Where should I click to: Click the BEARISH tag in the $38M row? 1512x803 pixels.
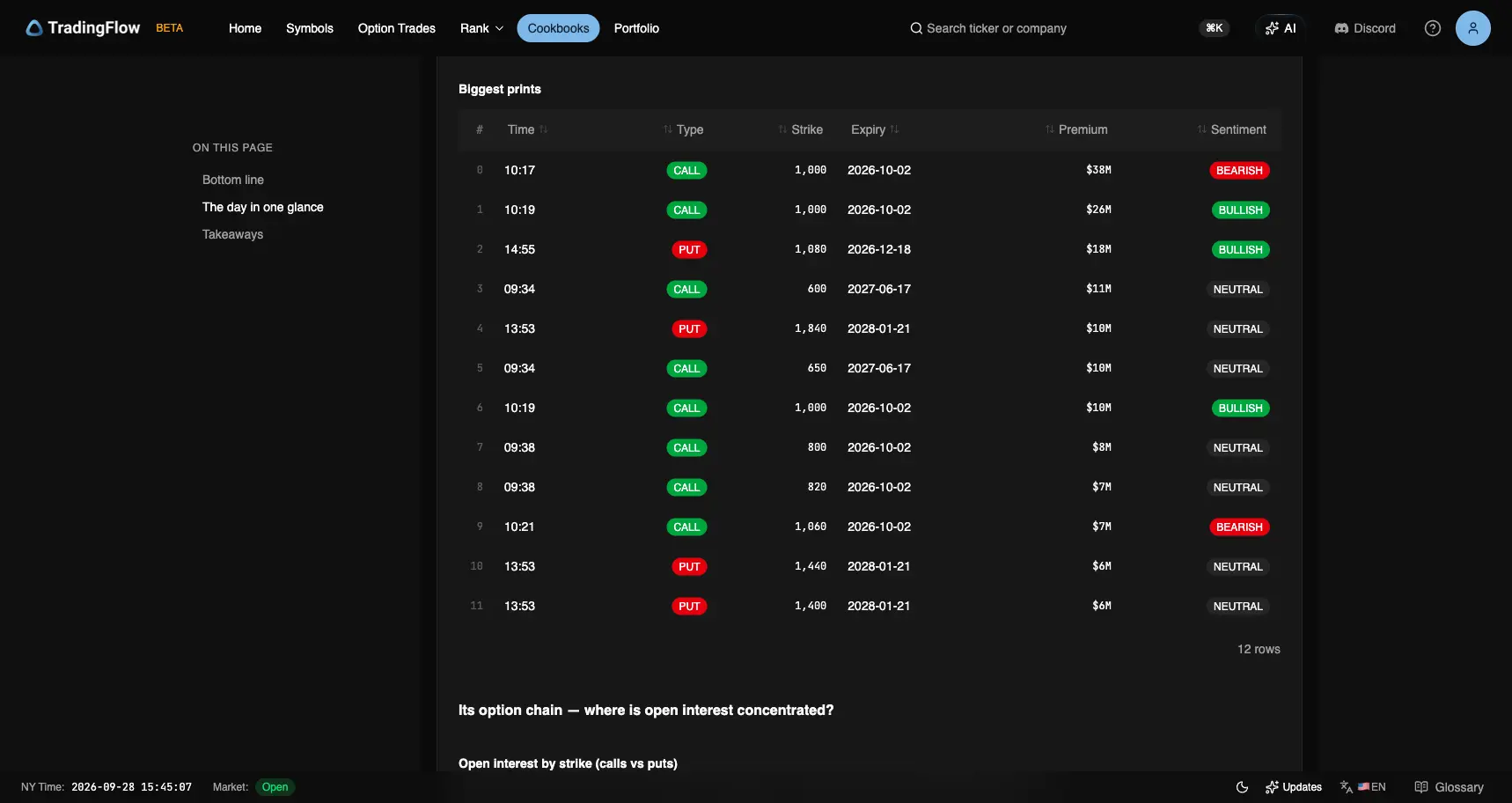(1239, 171)
